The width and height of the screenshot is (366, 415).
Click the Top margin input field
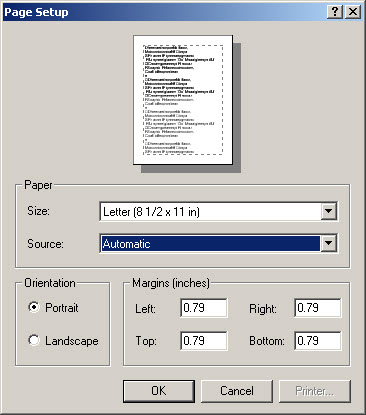[x=204, y=340]
